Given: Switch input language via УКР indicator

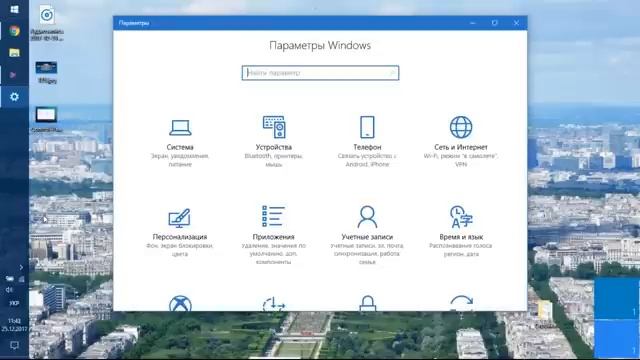Looking at the screenshot, I should (14, 303).
